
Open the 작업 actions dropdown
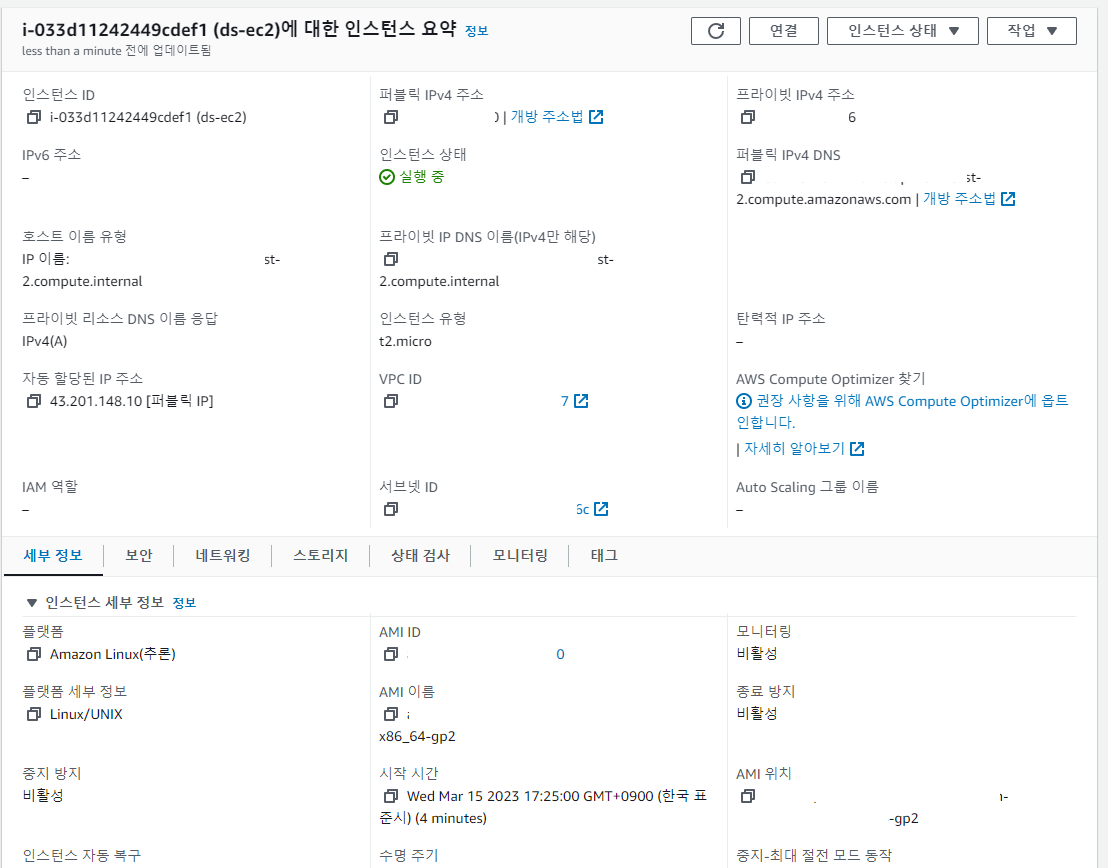[x=1031, y=31]
